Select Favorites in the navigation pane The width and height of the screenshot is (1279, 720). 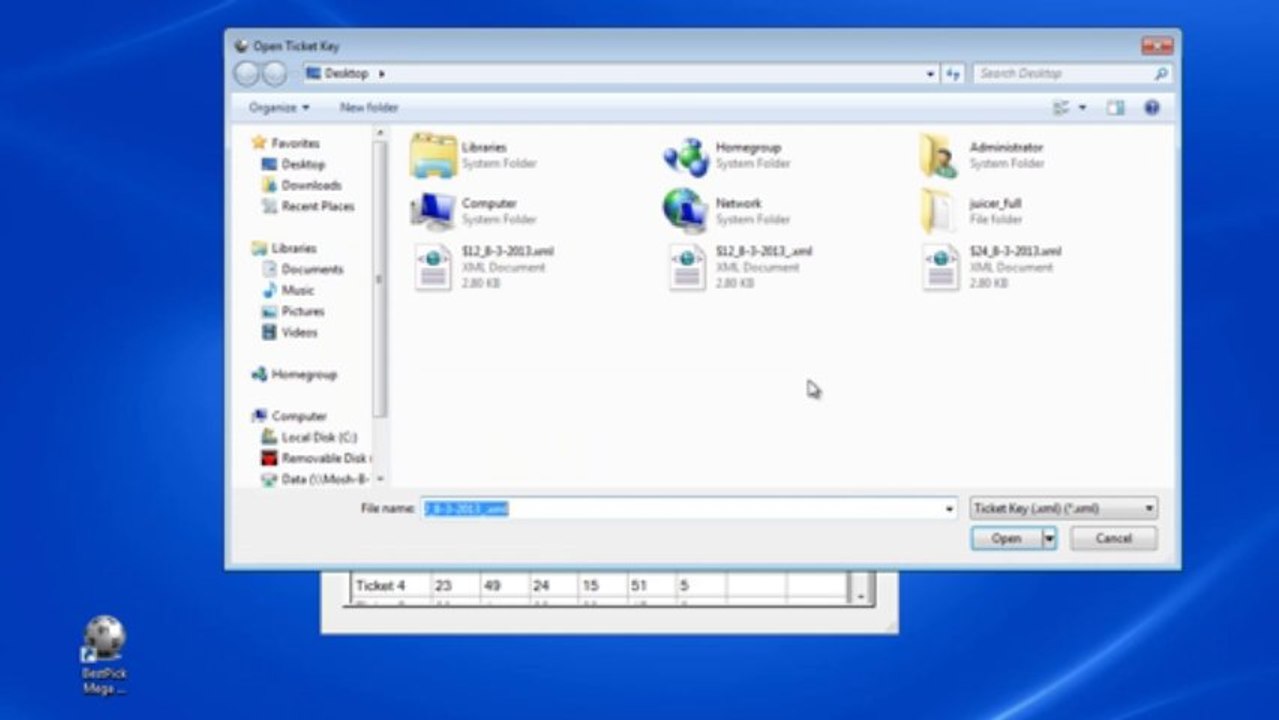(x=285, y=143)
